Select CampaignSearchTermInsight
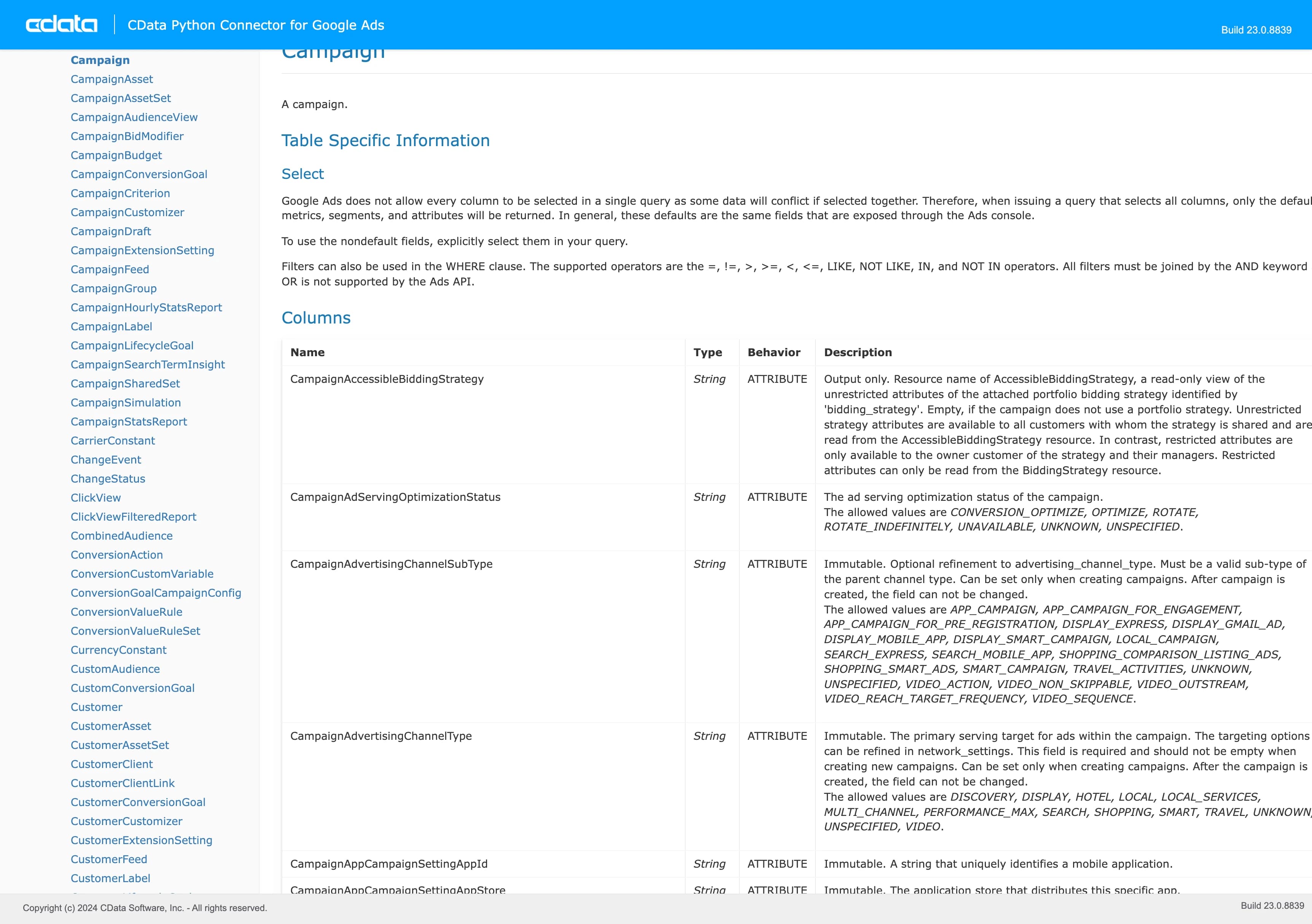The image size is (1312, 924). tap(147, 365)
